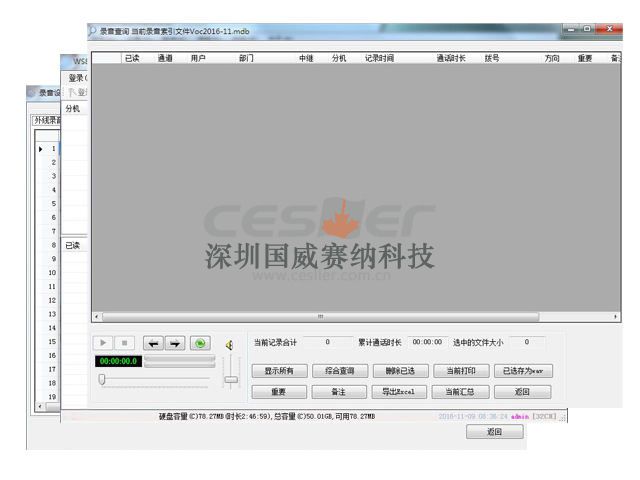The width and height of the screenshot is (640, 480).
Task: Click the 累计通话时长 value field
Action: tap(427, 342)
